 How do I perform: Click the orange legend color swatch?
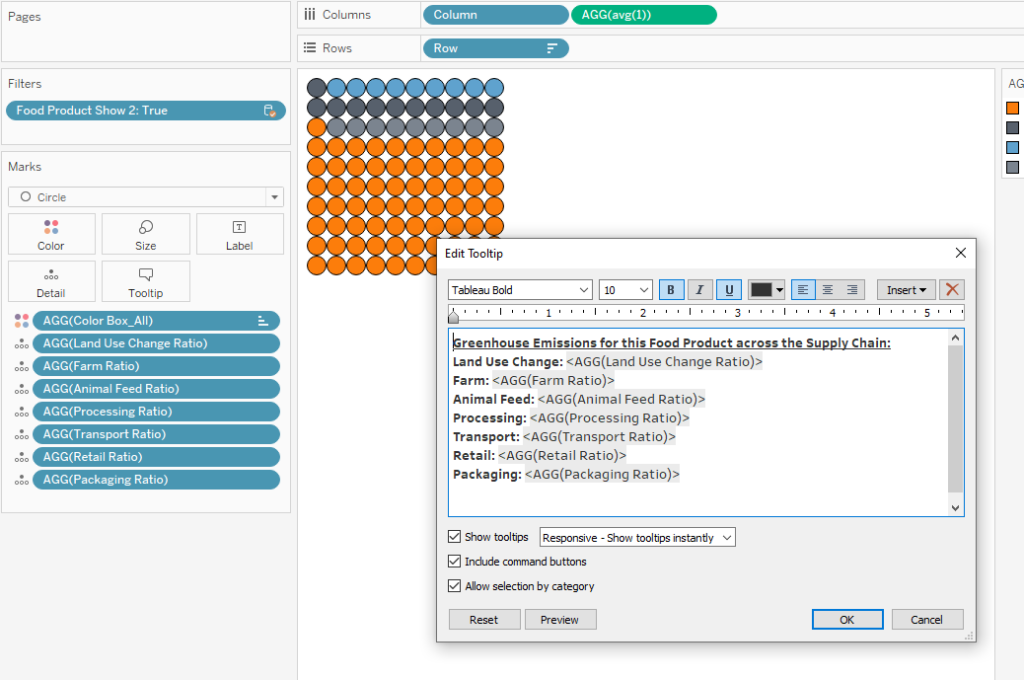[x=1012, y=108]
